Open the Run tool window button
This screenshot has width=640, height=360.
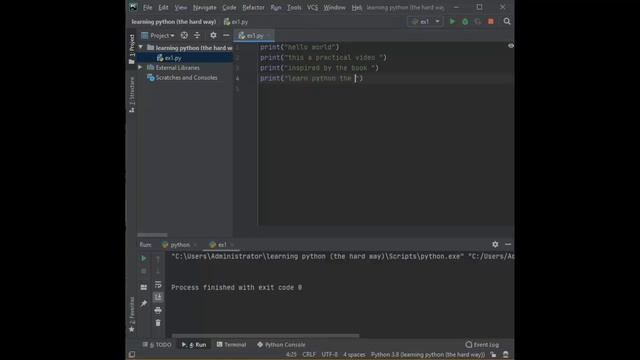pos(194,345)
